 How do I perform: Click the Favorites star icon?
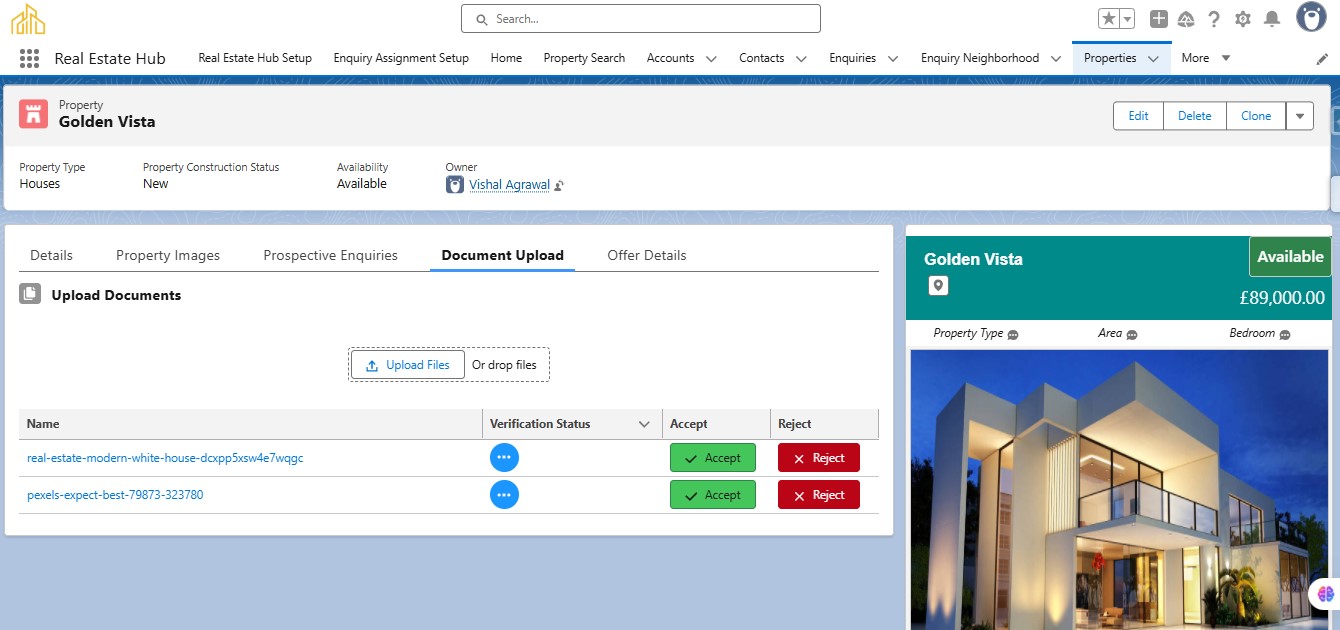(1108, 19)
